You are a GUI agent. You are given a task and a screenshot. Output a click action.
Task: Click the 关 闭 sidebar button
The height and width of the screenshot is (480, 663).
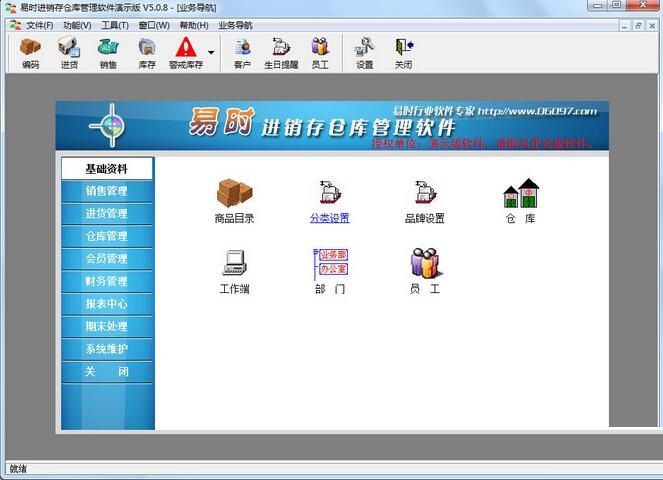(x=107, y=372)
